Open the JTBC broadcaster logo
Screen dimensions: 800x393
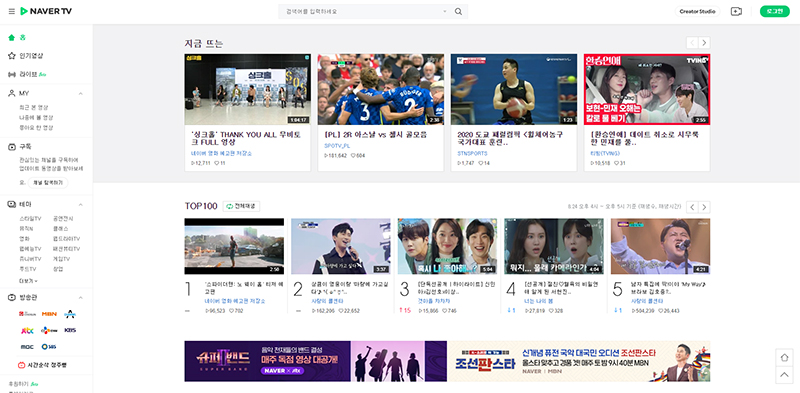(27, 330)
